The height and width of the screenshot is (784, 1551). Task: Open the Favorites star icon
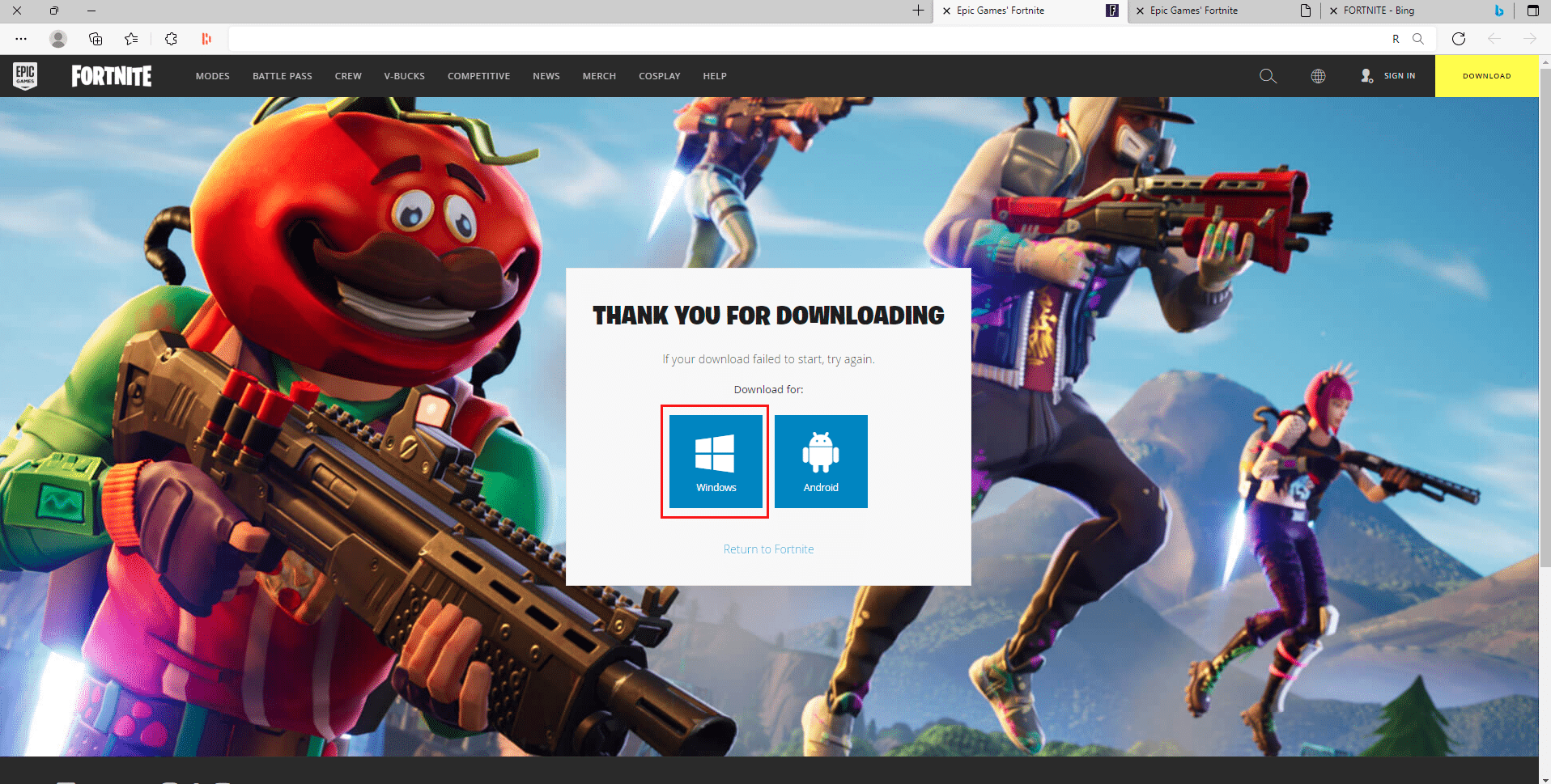tap(131, 39)
